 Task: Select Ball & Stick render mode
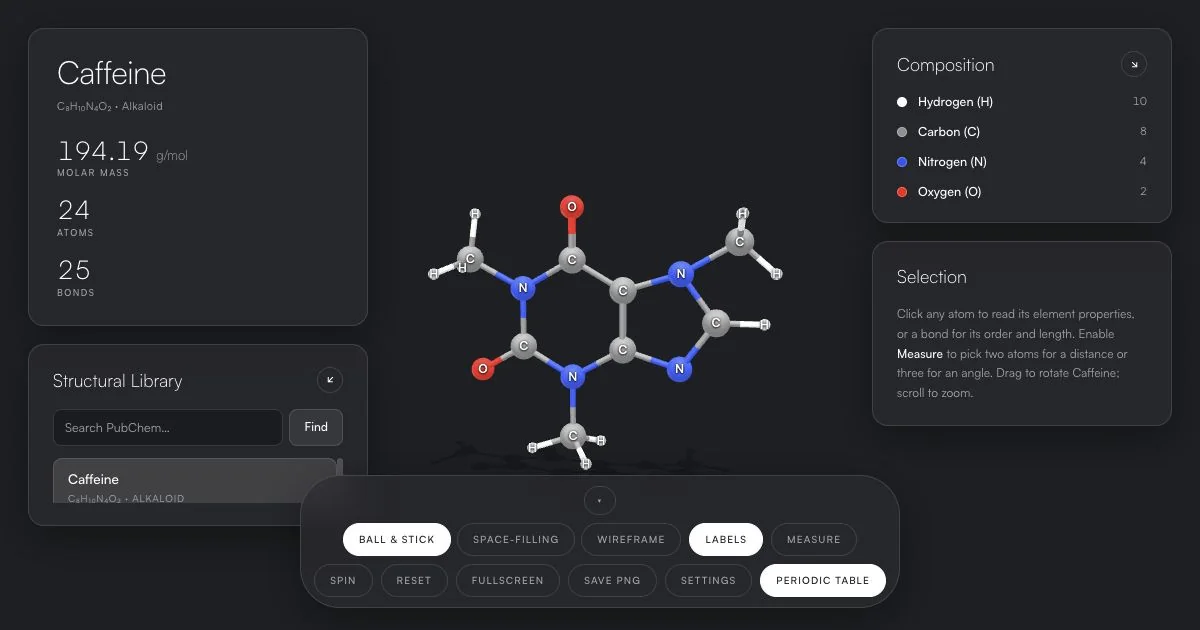click(x=397, y=539)
